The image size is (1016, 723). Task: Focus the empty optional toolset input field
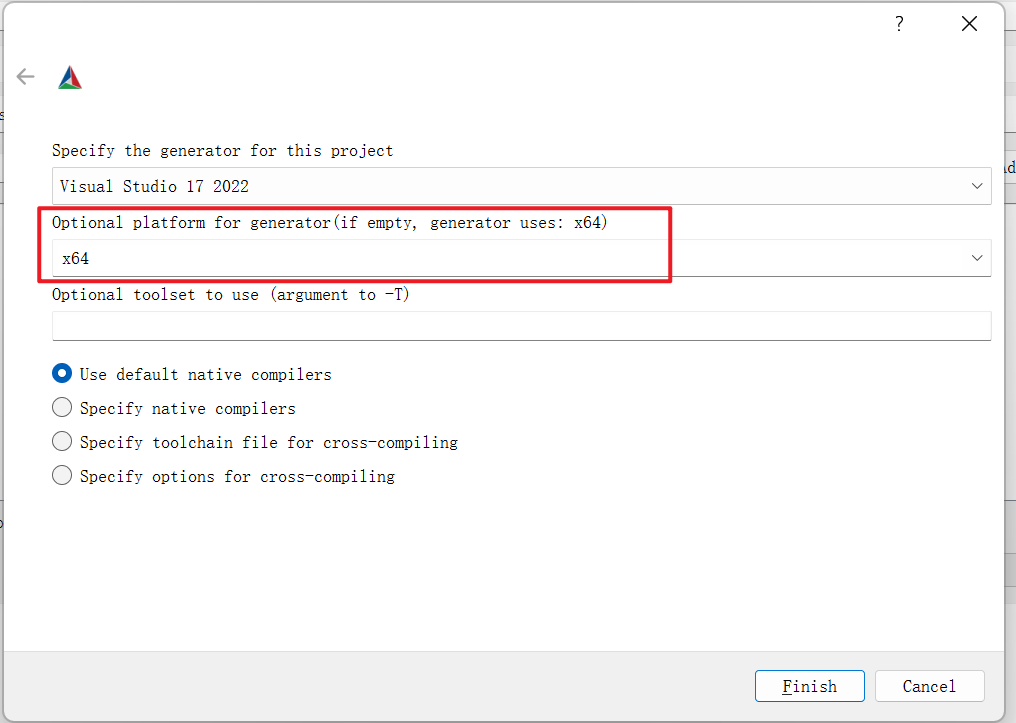pyautogui.click(x=522, y=326)
